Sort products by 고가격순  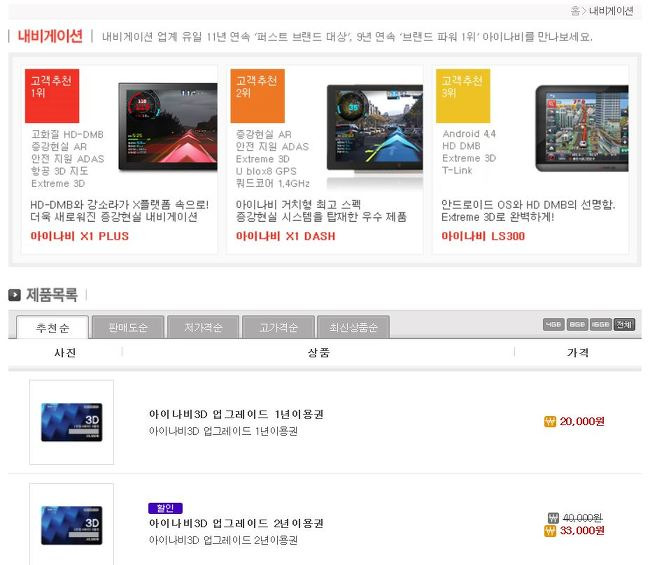(278, 327)
